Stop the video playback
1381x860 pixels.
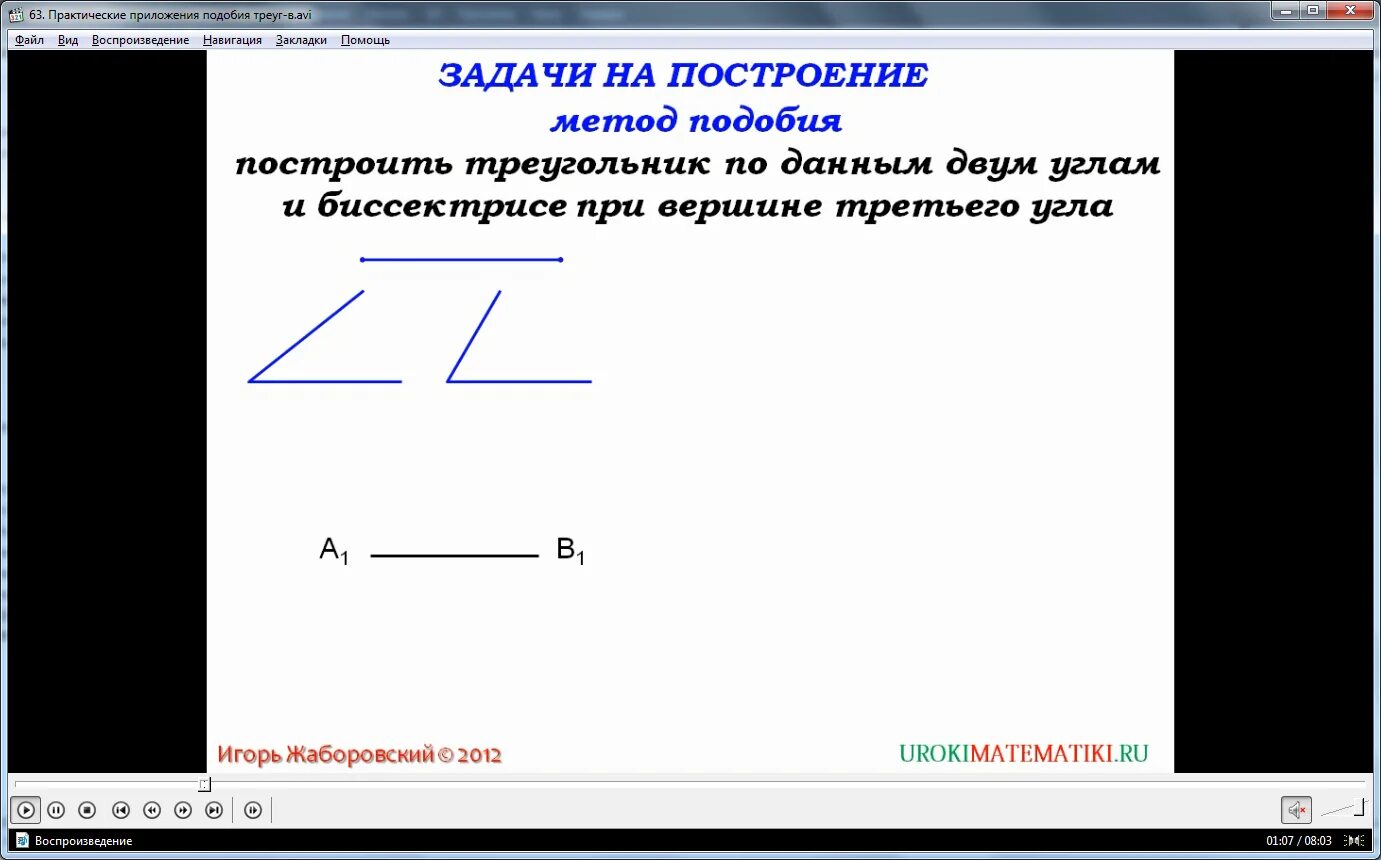[87, 810]
